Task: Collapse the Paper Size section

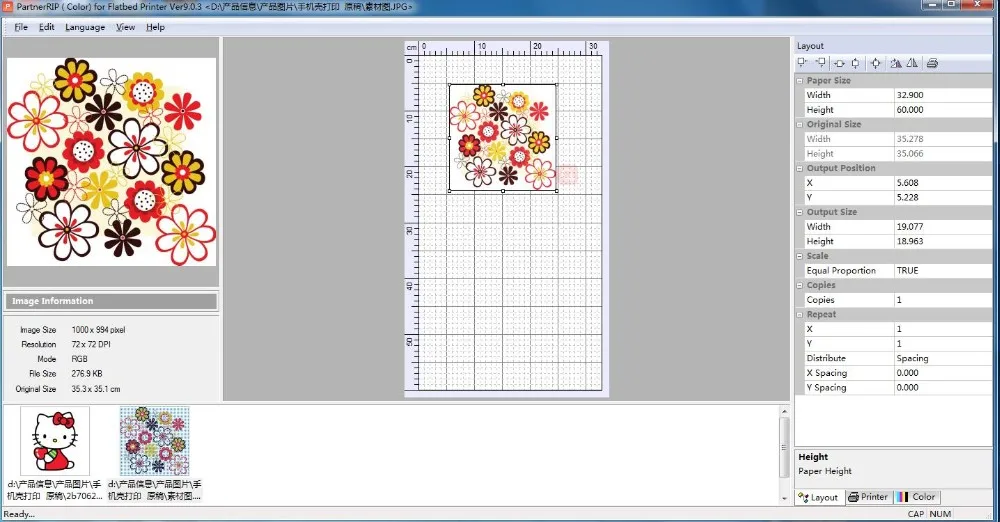Action: pyautogui.click(x=800, y=80)
